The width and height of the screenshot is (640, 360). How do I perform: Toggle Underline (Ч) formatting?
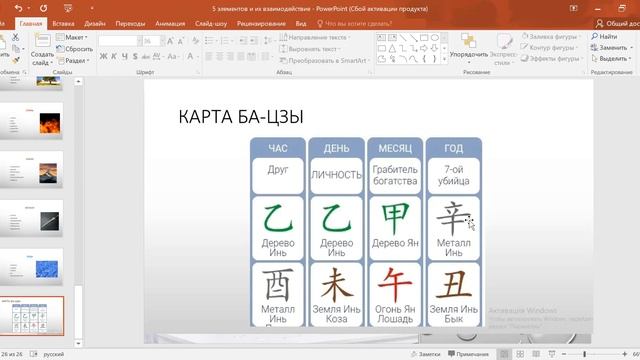click(x=124, y=56)
